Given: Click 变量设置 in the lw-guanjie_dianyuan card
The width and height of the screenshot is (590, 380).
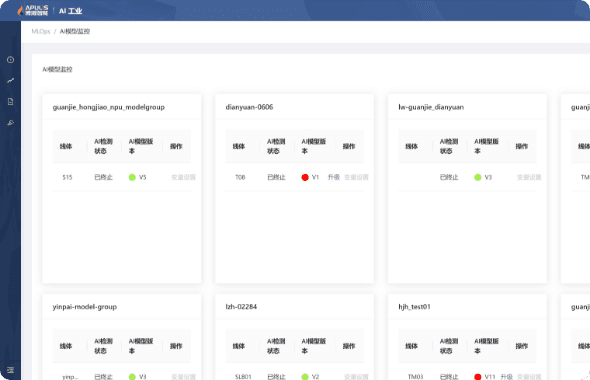Looking at the screenshot, I should coord(529,177).
